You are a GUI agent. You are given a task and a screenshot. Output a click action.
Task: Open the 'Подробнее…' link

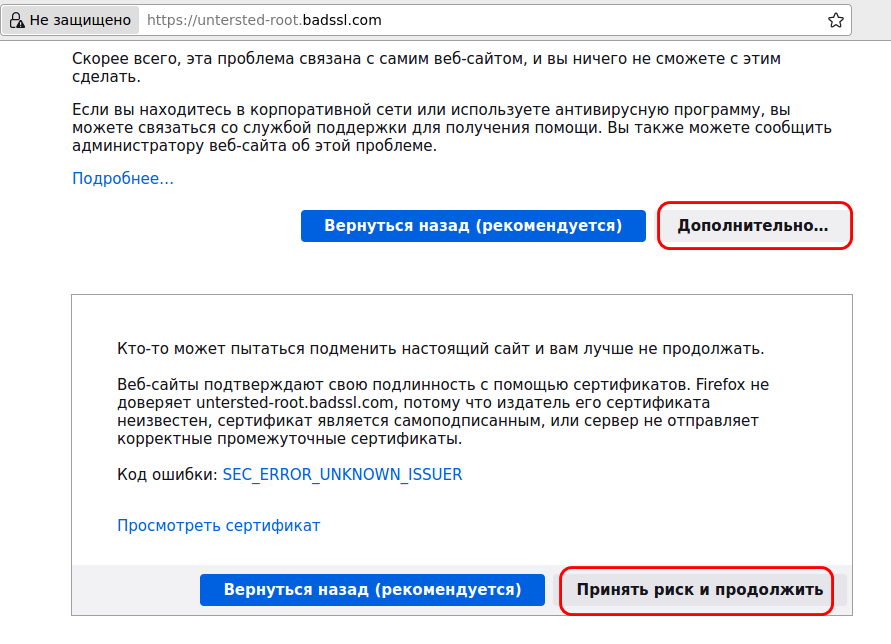[x=123, y=178]
